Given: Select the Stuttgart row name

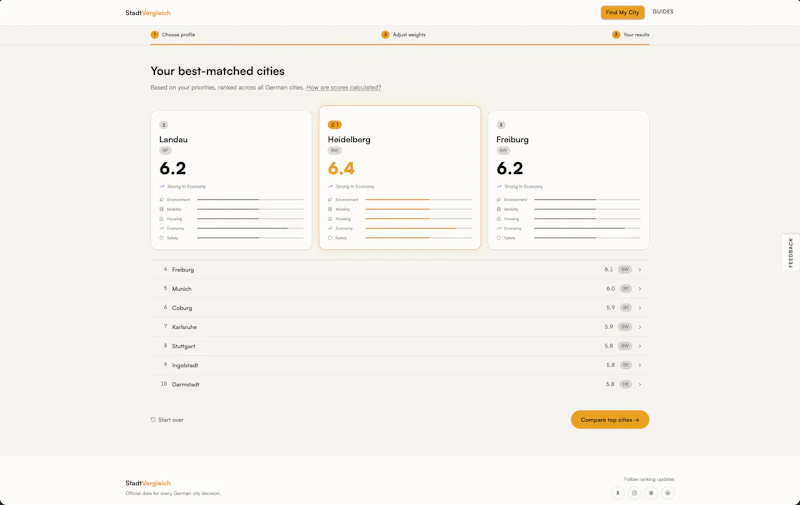Looking at the screenshot, I should click(x=184, y=346).
